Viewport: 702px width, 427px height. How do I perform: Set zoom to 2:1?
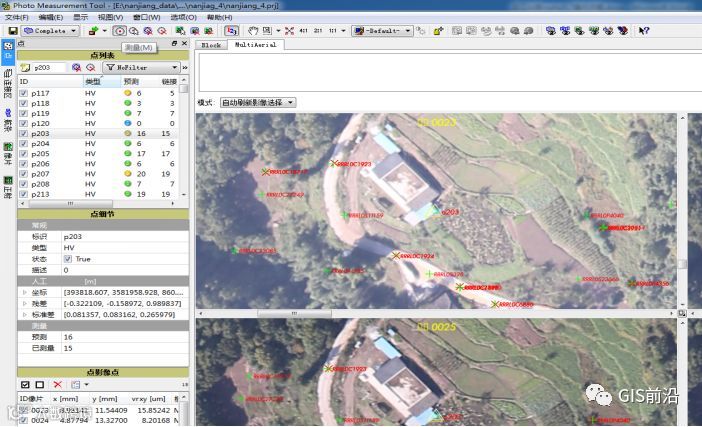(318, 31)
